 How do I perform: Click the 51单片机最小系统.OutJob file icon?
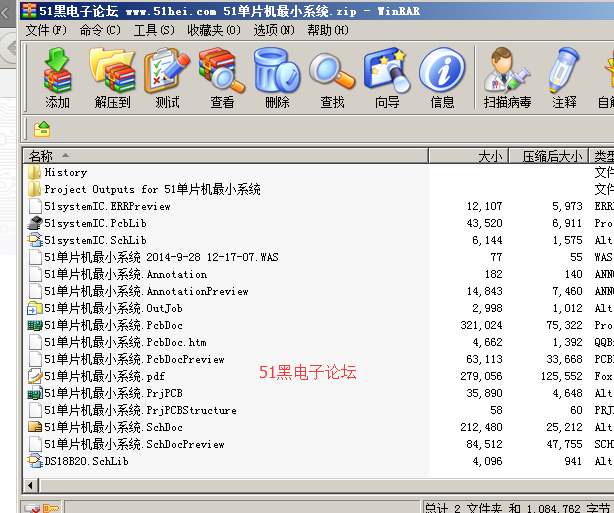(x=34, y=308)
